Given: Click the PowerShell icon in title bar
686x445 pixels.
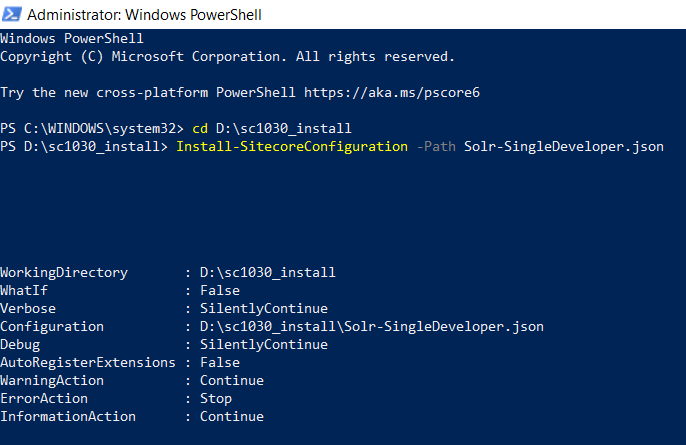Looking at the screenshot, I should click(x=14, y=15).
